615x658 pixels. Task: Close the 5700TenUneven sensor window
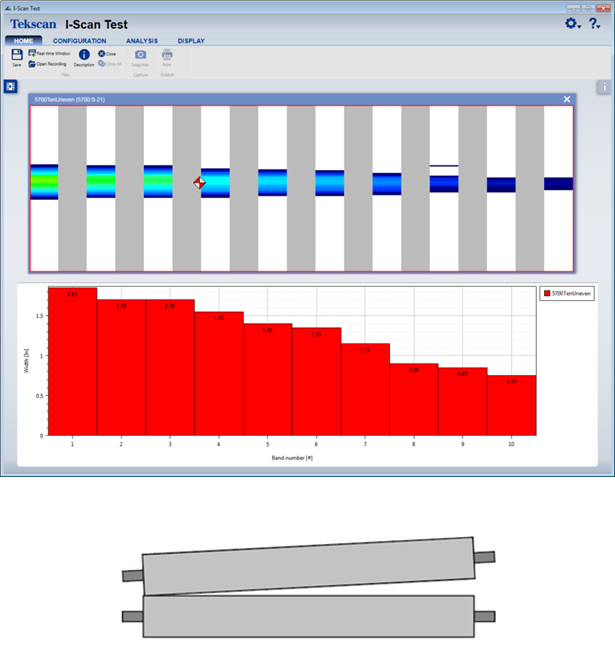567,99
